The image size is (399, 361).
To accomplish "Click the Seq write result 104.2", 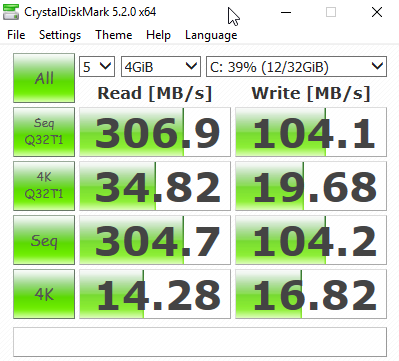I will (311, 240).
